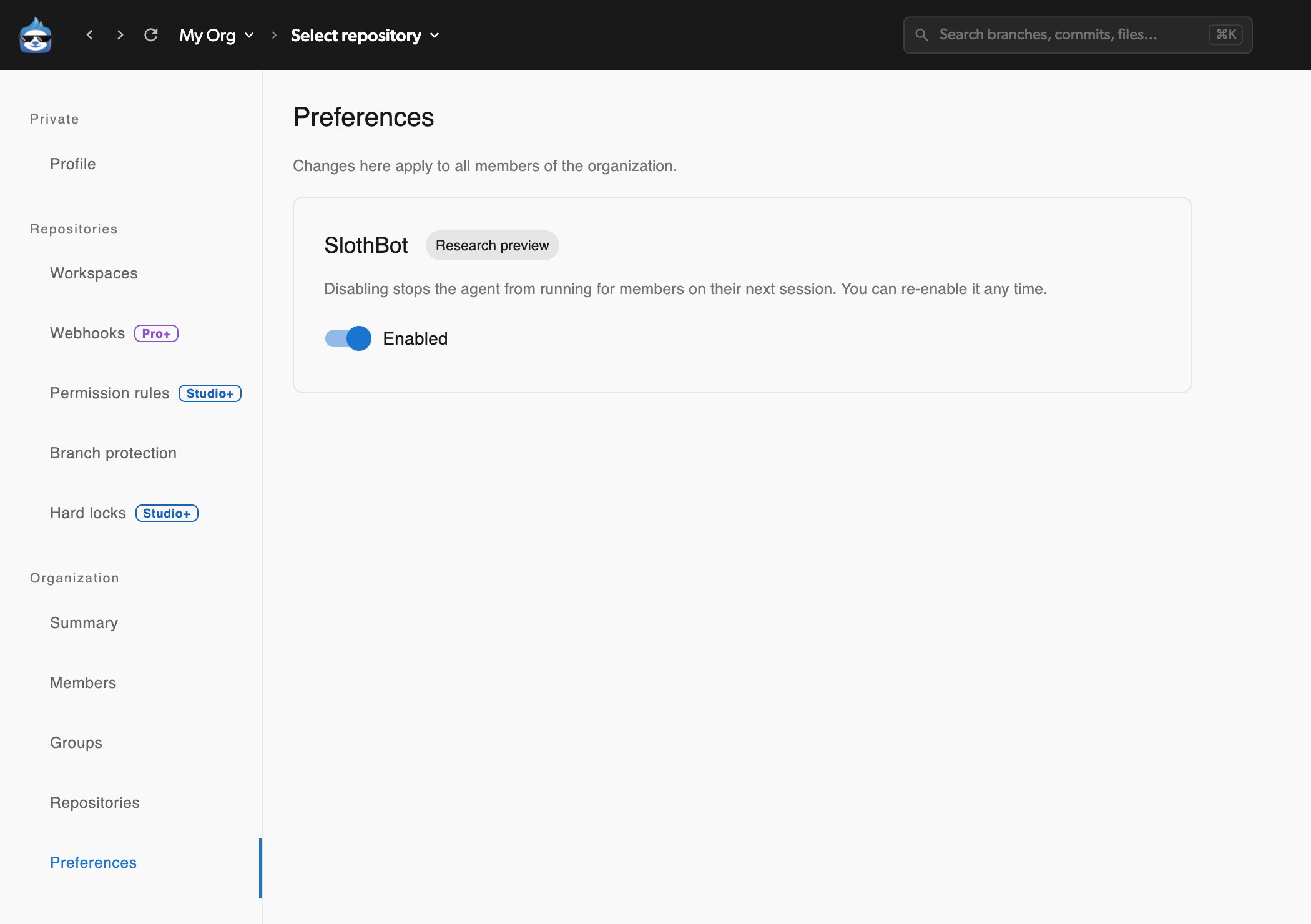Screen dimensions: 1311x924
Task: Click the Studio+ badge beside Hard locks
Action: click(167, 513)
